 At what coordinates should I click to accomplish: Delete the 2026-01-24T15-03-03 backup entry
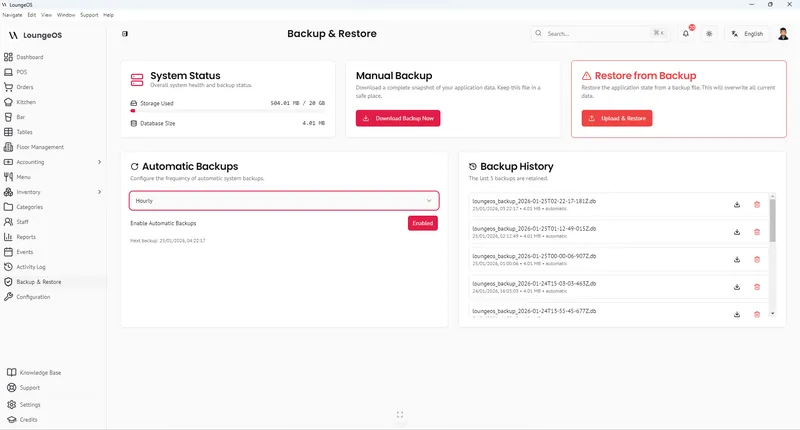pos(757,287)
